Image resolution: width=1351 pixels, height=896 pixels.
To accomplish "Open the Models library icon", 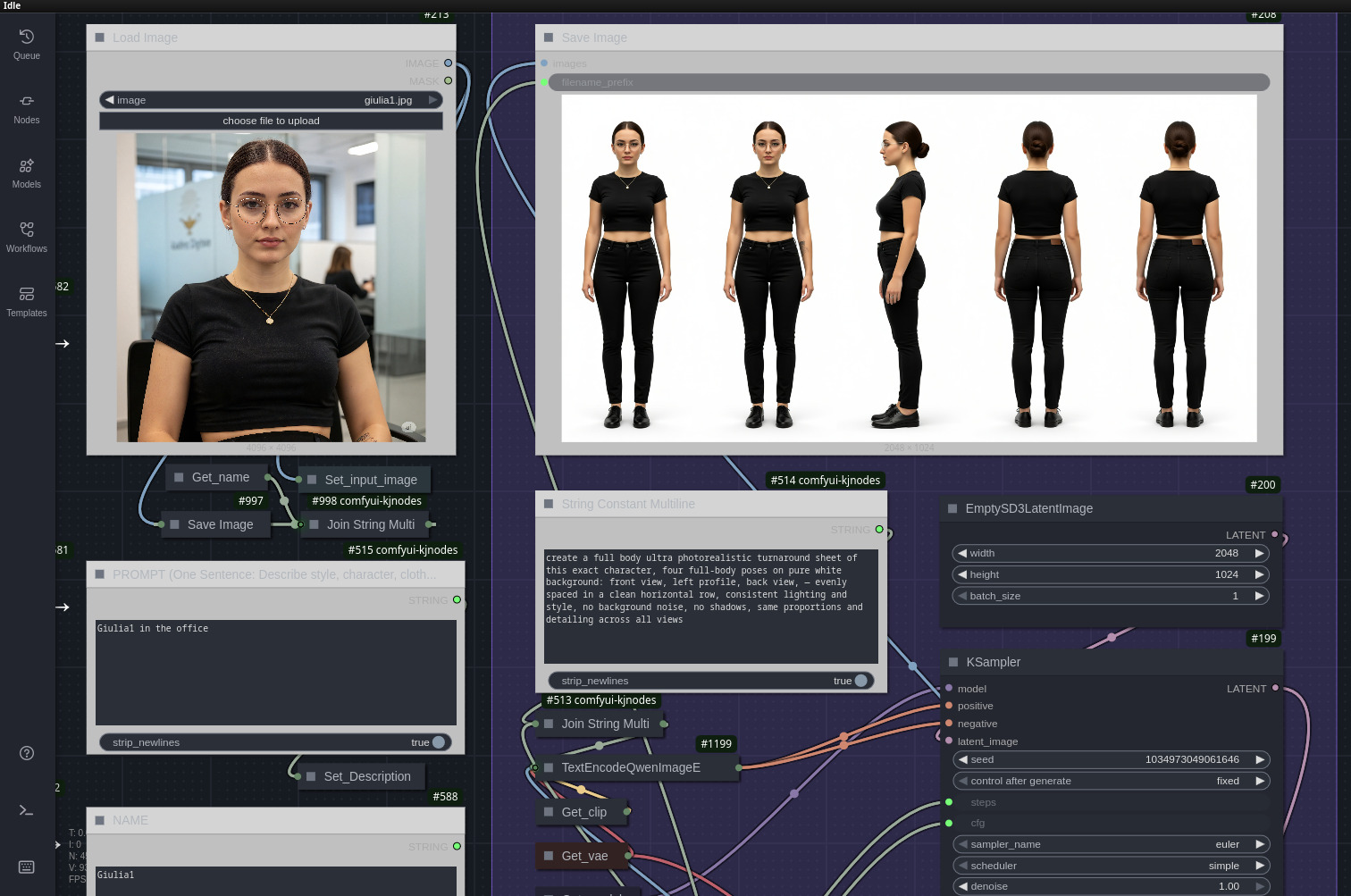I will coord(27,172).
